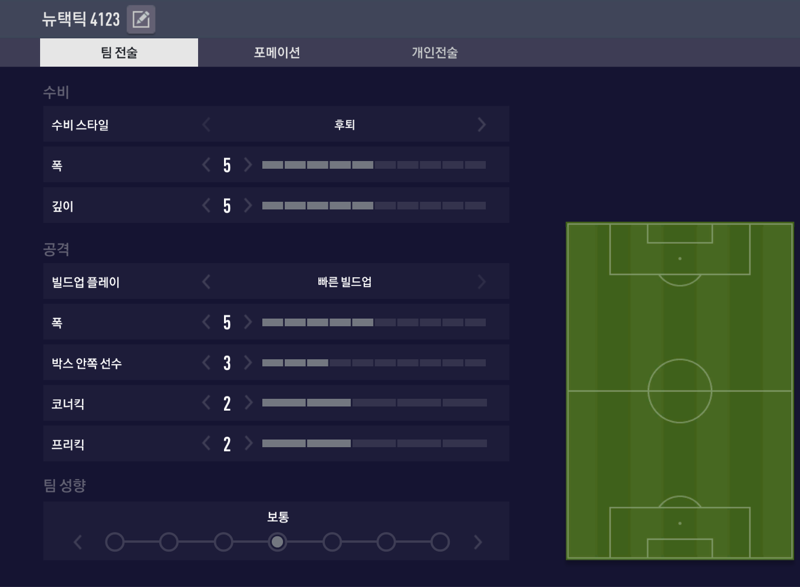Viewport: 800px width, 587px height.
Task: Select the selected 보통 팀 성향 circle
Action: click(x=277, y=542)
